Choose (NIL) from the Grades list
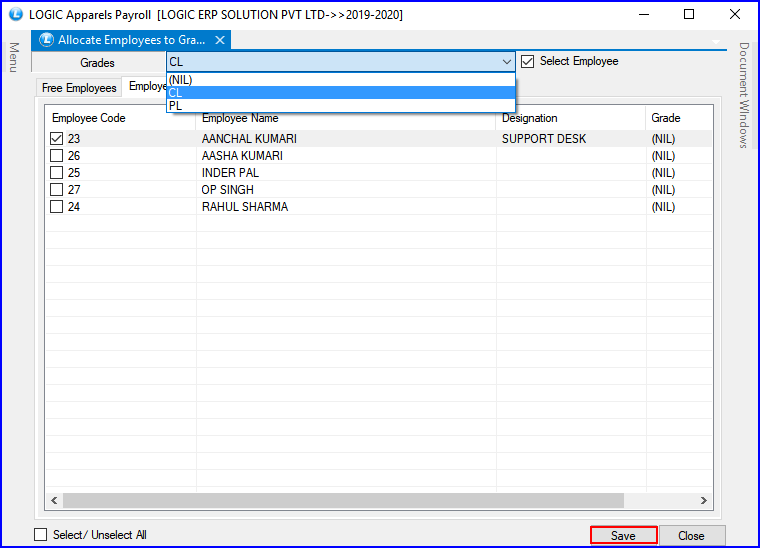Viewport: 760px width, 548px height. (x=341, y=80)
